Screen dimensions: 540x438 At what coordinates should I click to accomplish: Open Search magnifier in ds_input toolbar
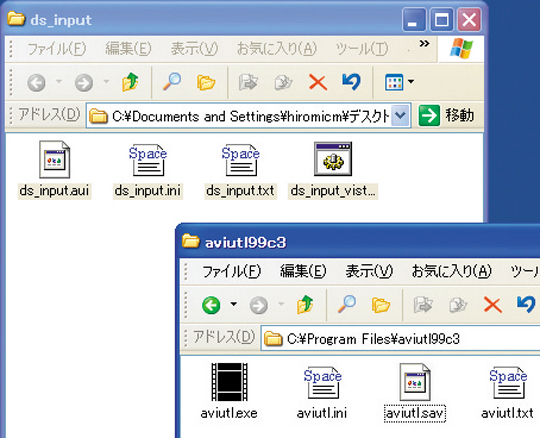172,82
